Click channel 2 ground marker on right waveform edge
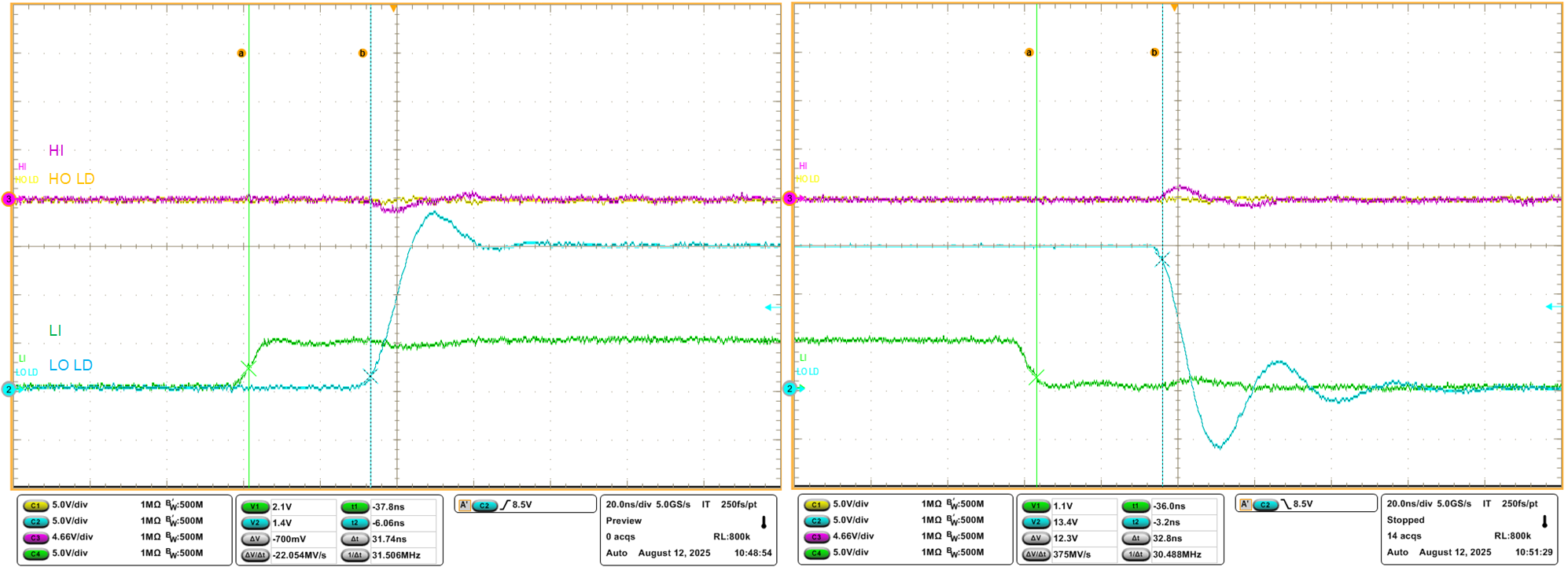This screenshot has height=567, width=1568. [790, 388]
